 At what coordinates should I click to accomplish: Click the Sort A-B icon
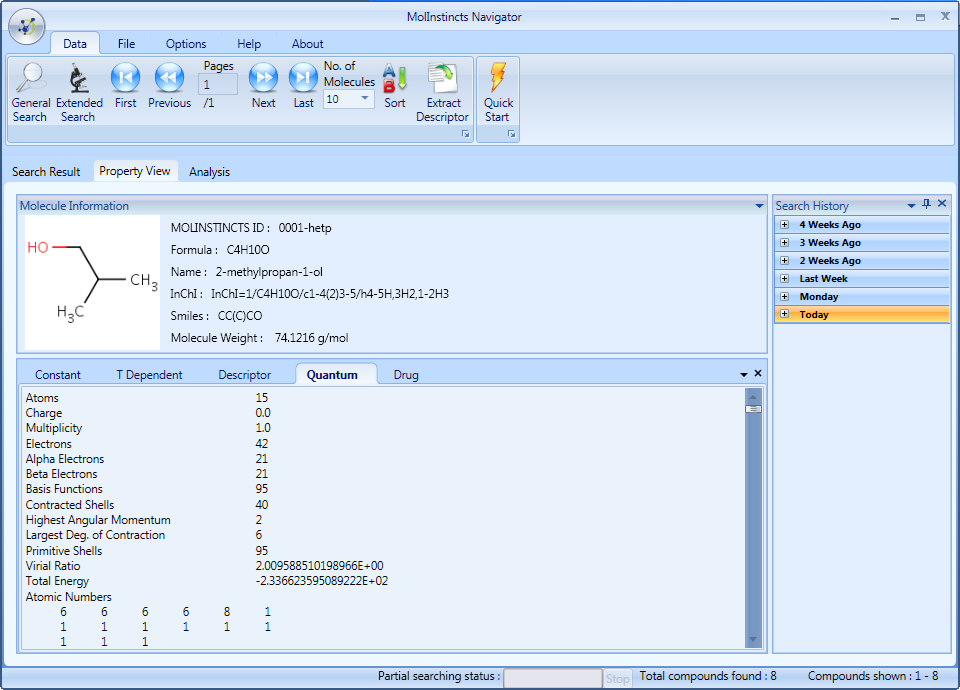(395, 86)
